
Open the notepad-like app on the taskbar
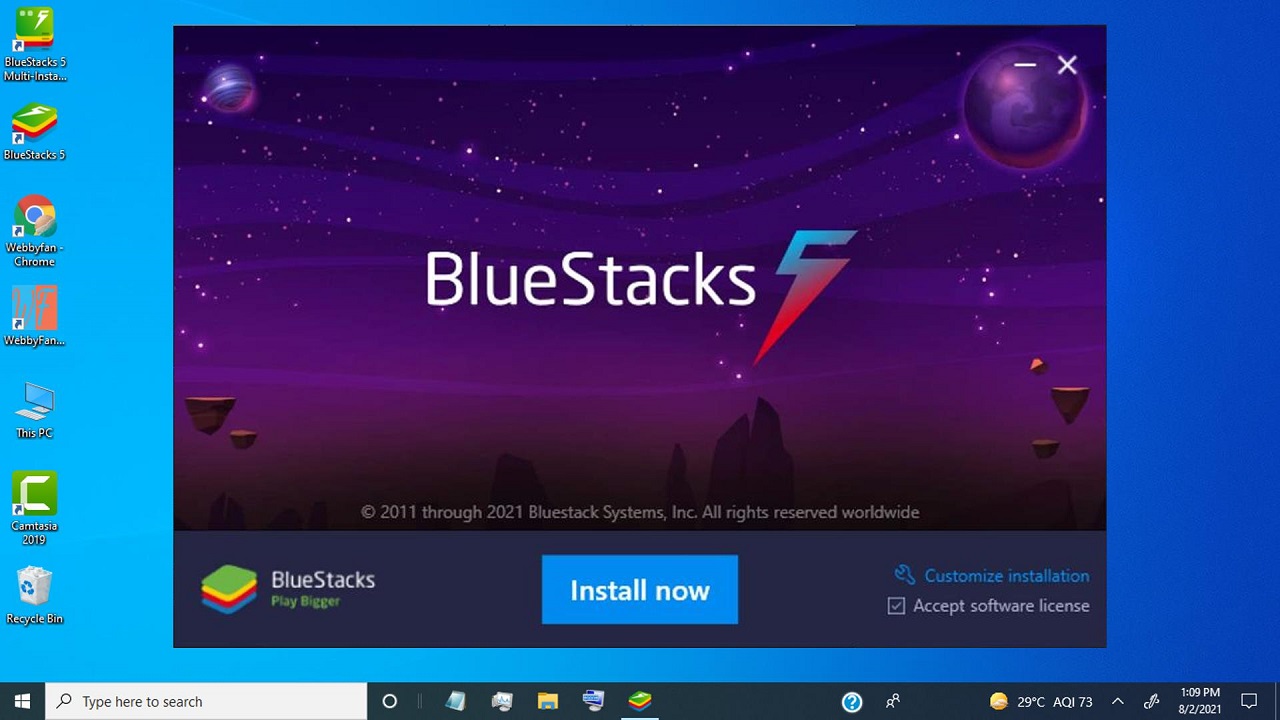(456, 701)
